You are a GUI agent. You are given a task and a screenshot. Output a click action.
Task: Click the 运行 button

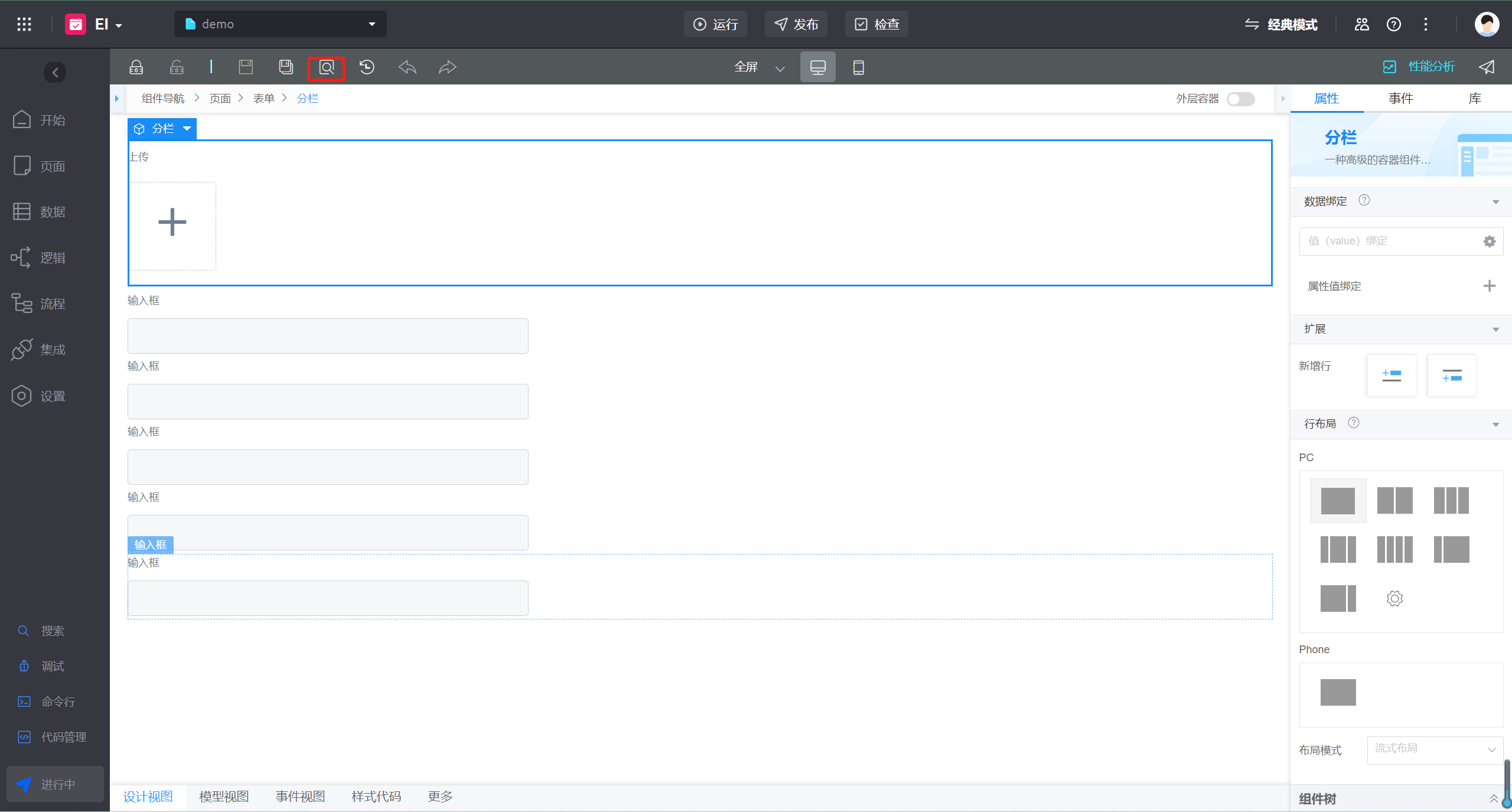click(x=715, y=24)
